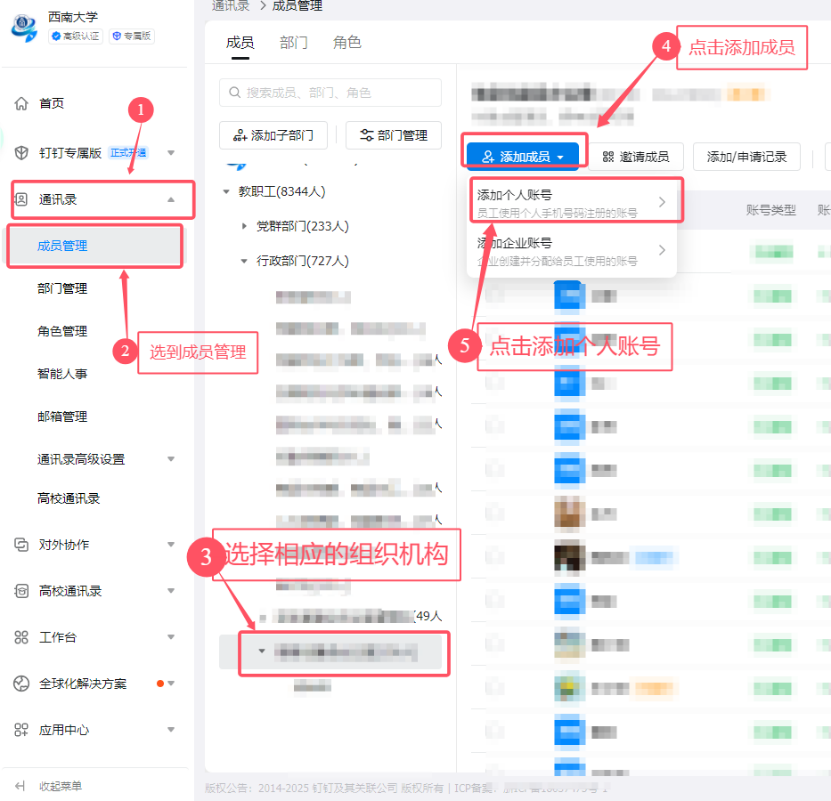Click the 对外协作 sidebar icon

(21, 545)
